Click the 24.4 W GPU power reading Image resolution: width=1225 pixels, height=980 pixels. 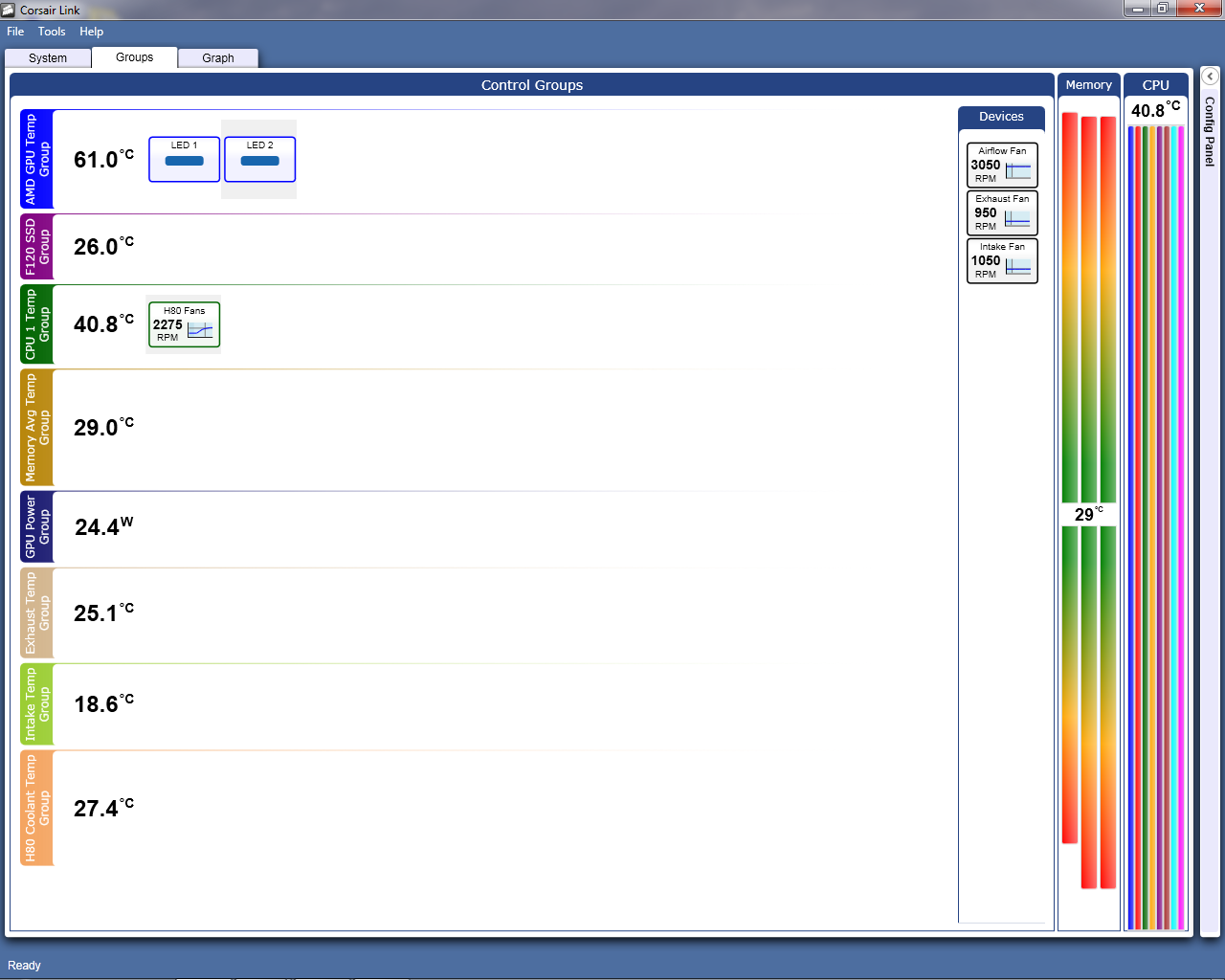[x=103, y=526]
